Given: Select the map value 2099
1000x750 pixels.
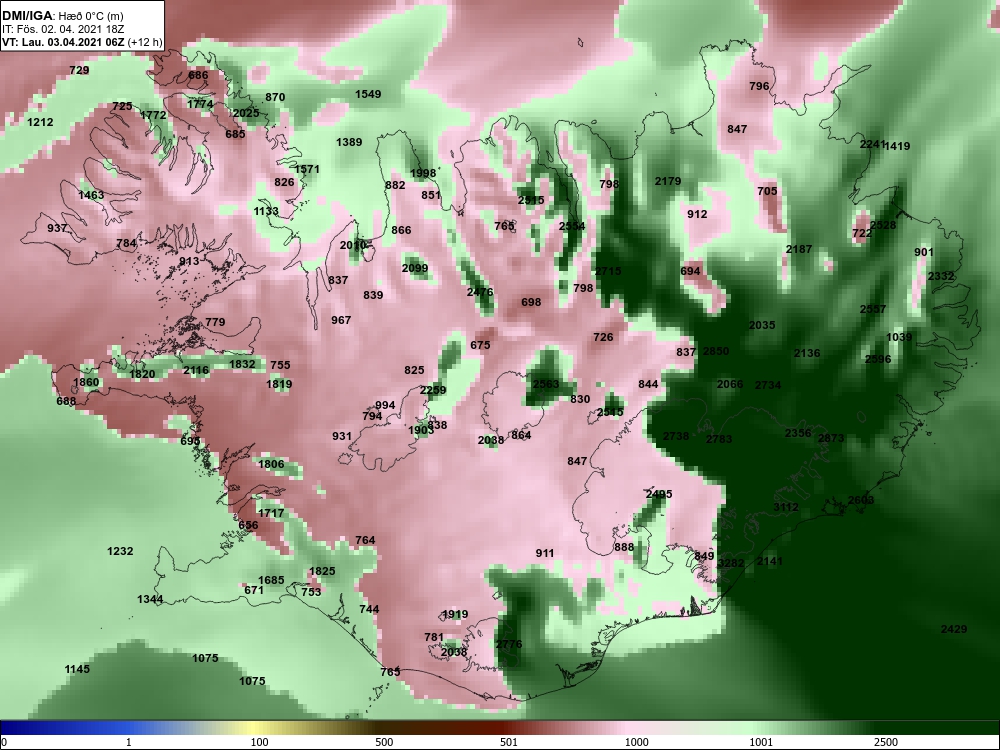Looking at the screenshot, I should click(x=415, y=268).
